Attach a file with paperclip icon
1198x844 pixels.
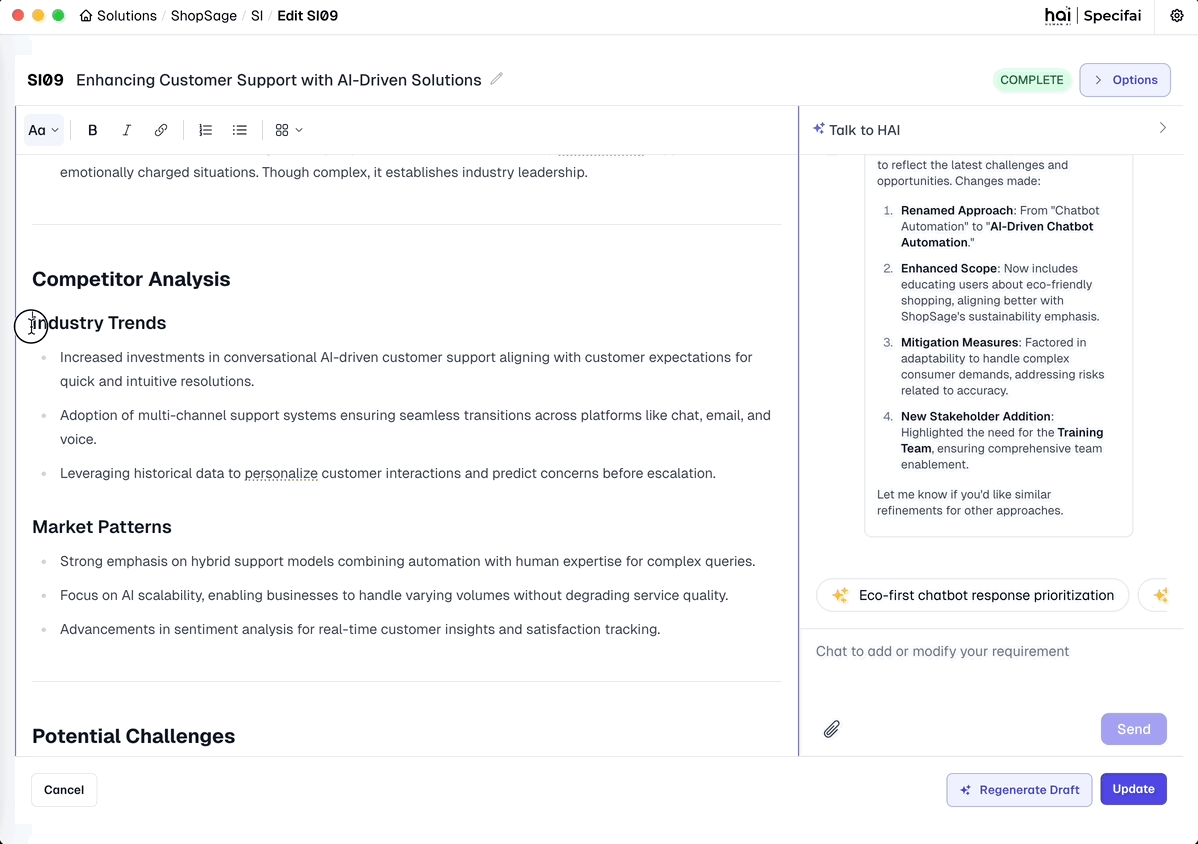click(831, 729)
